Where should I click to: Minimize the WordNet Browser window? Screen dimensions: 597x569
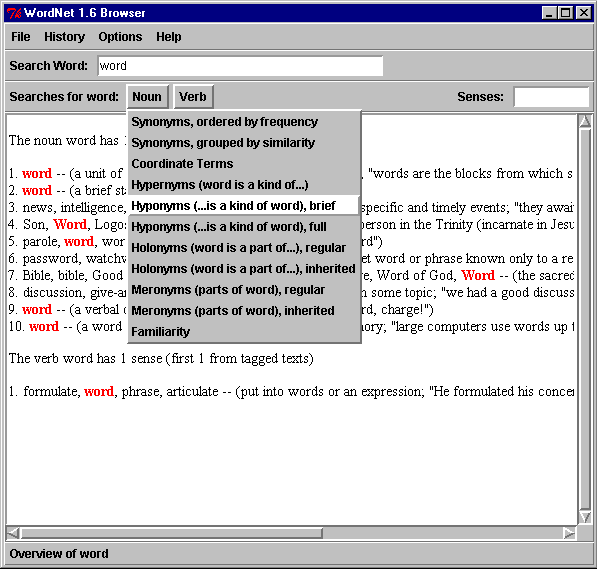coord(549,13)
